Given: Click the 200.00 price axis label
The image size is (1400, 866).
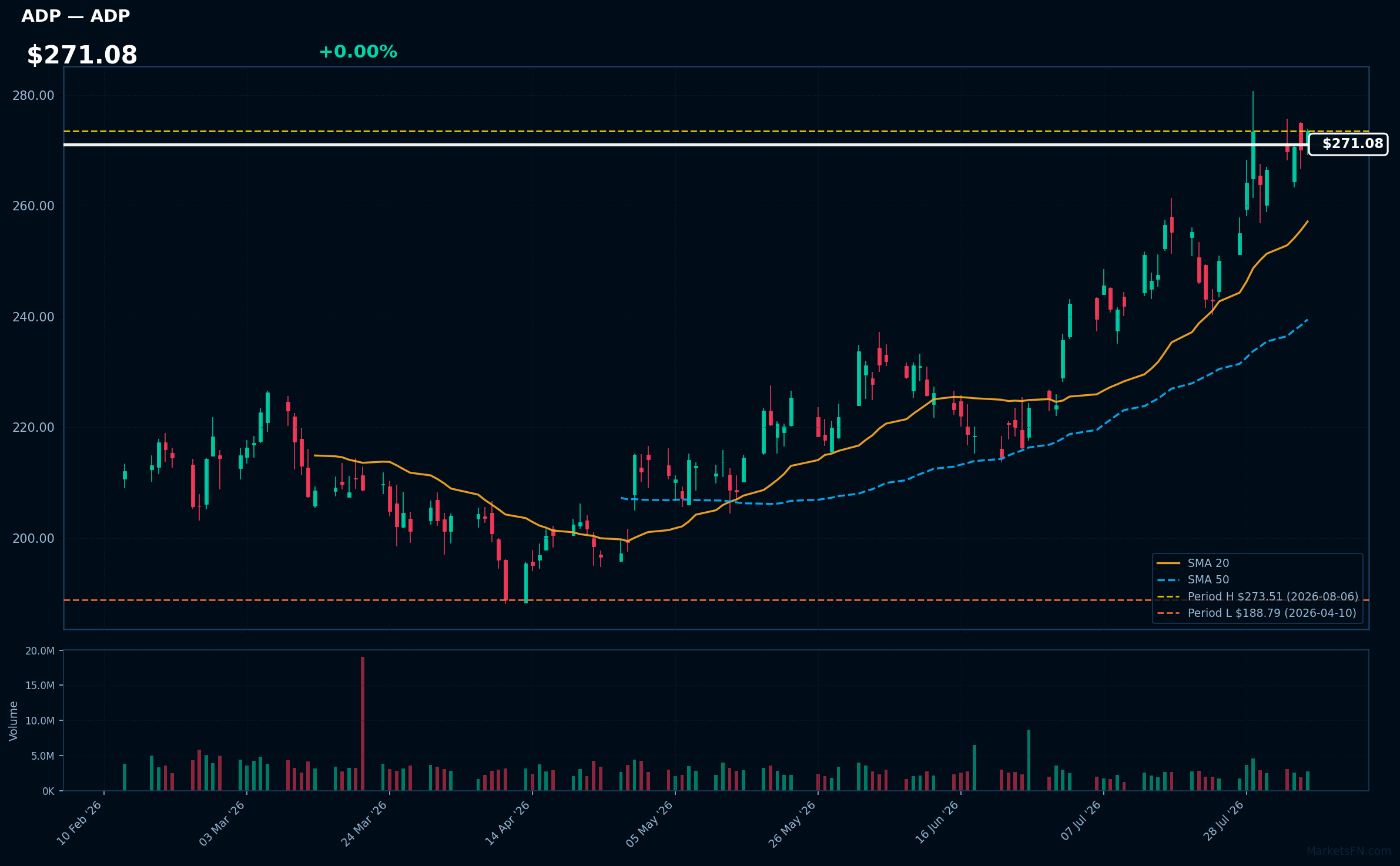Looking at the screenshot, I should (34, 539).
